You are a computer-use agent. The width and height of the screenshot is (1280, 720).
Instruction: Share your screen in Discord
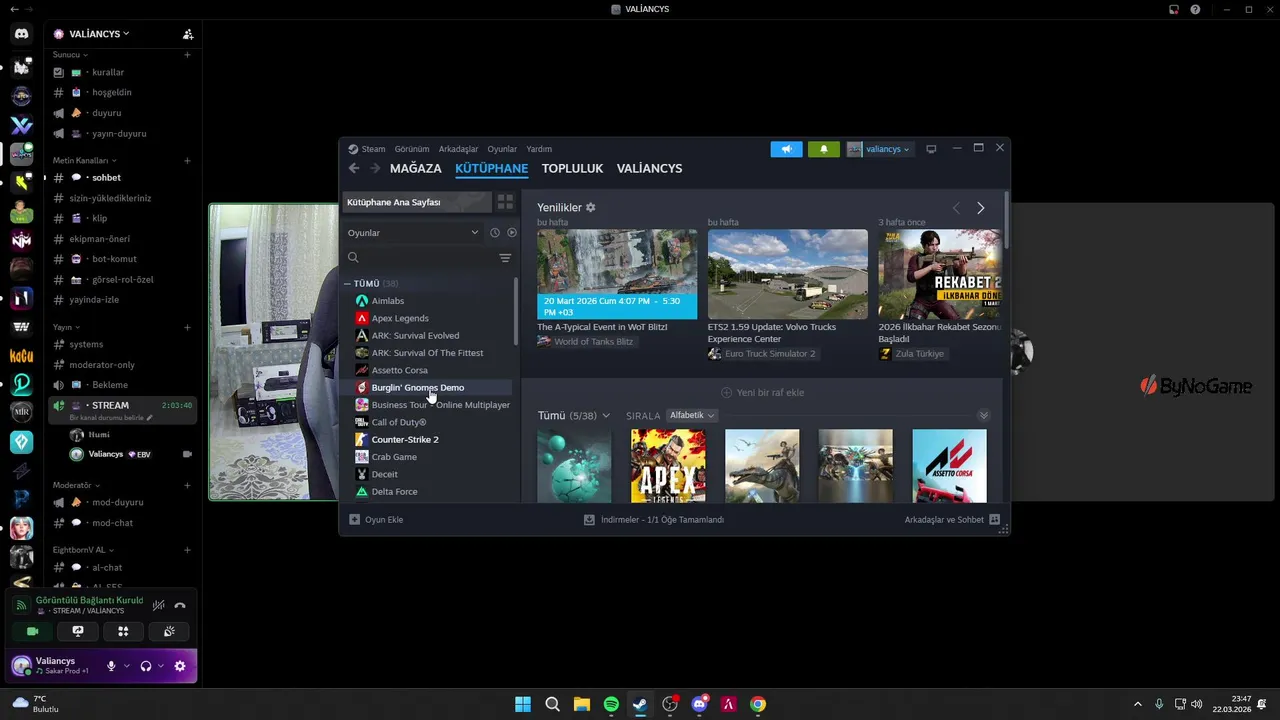pos(78,631)
